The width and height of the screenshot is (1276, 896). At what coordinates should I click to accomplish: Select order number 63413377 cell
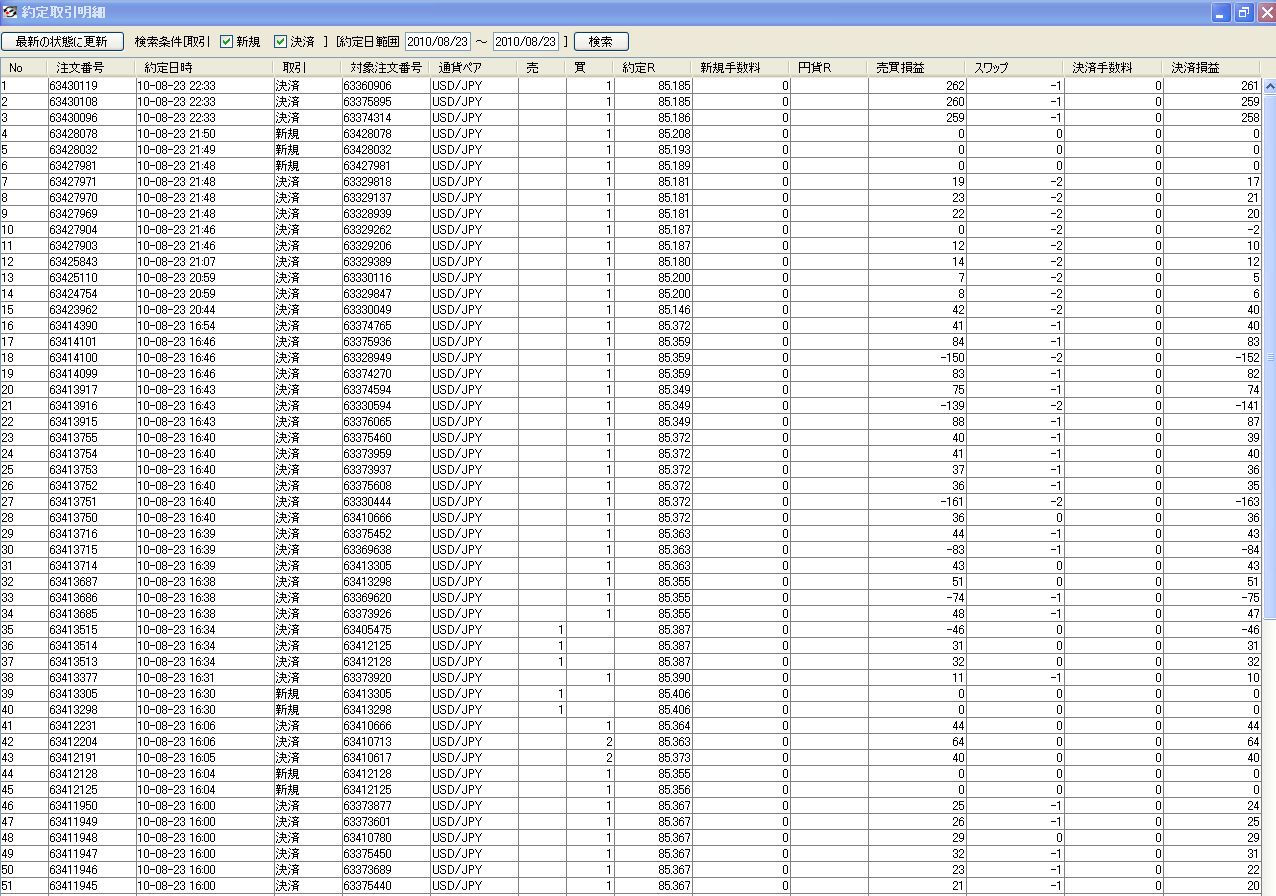coord(91,678)
